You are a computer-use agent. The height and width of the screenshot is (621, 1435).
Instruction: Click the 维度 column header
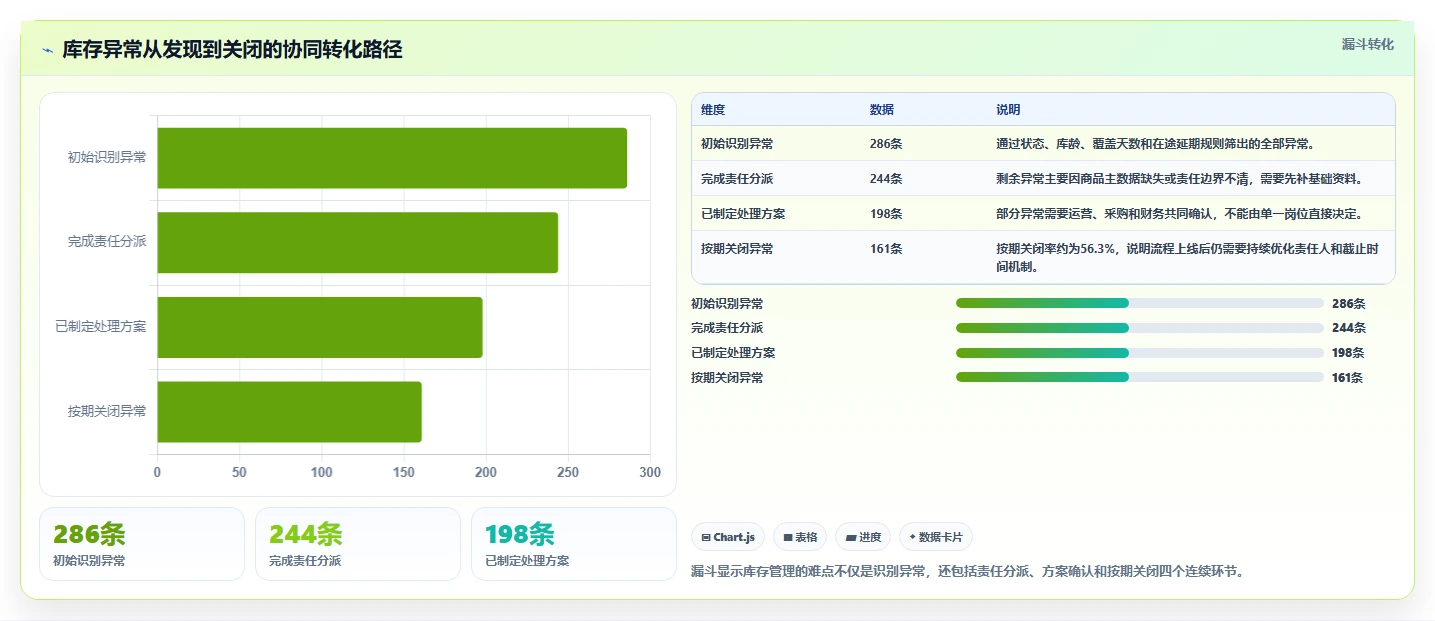click(x=713, y=110)
